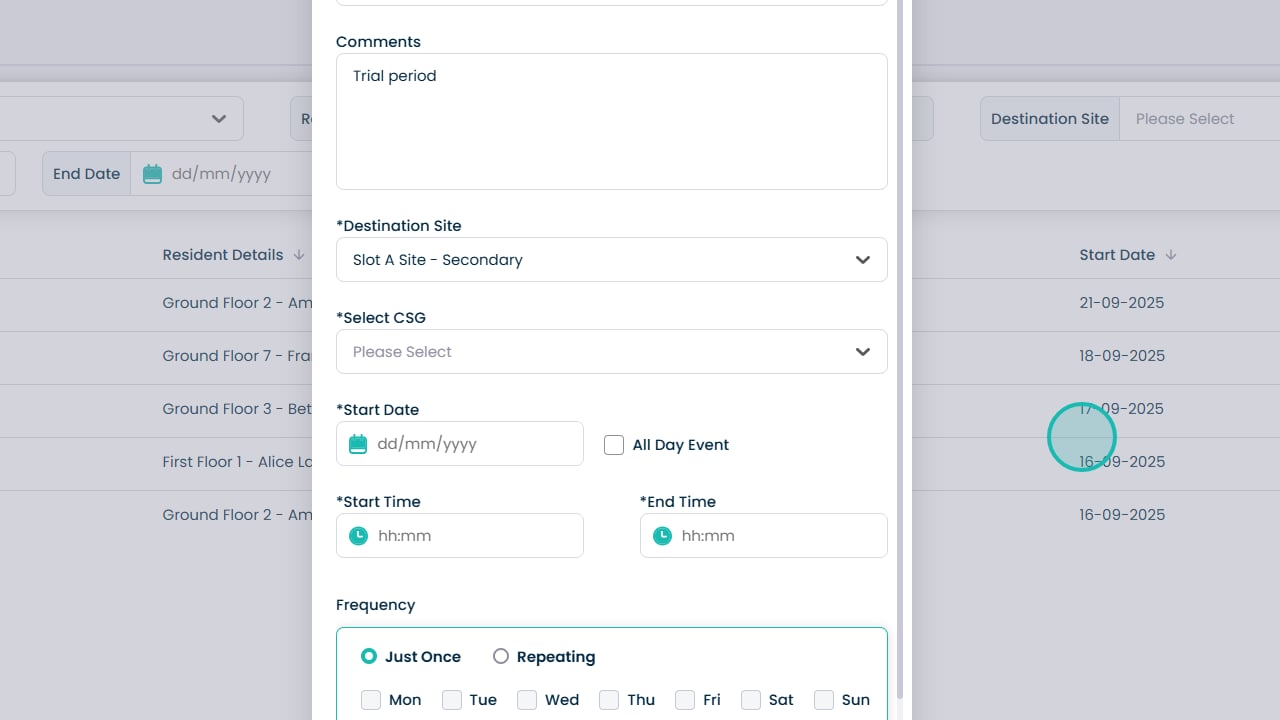Viewport: 1280px width, 720px height.
Task: Toggle the Sun day checkbox
Action: tap(824, 700)
